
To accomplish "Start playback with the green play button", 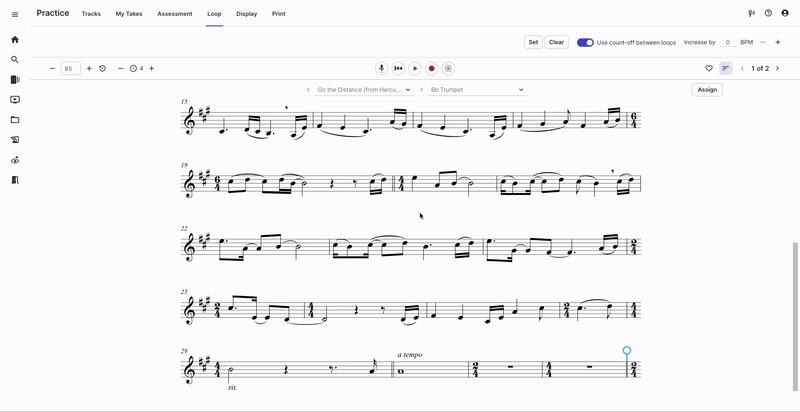I will click(415, 68).
